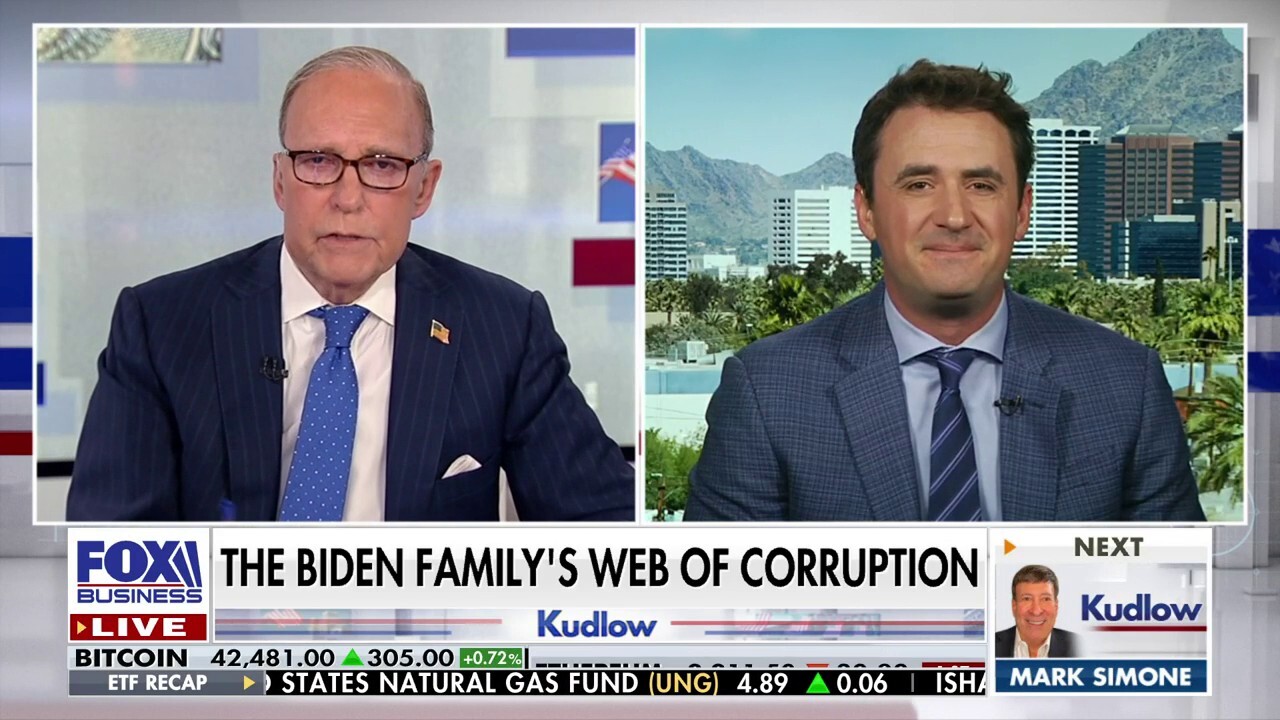Viewport: 1280px width, 720px height.
Task: Click the Kudlow logo in Next panel
Action: tap(1141, 608)
